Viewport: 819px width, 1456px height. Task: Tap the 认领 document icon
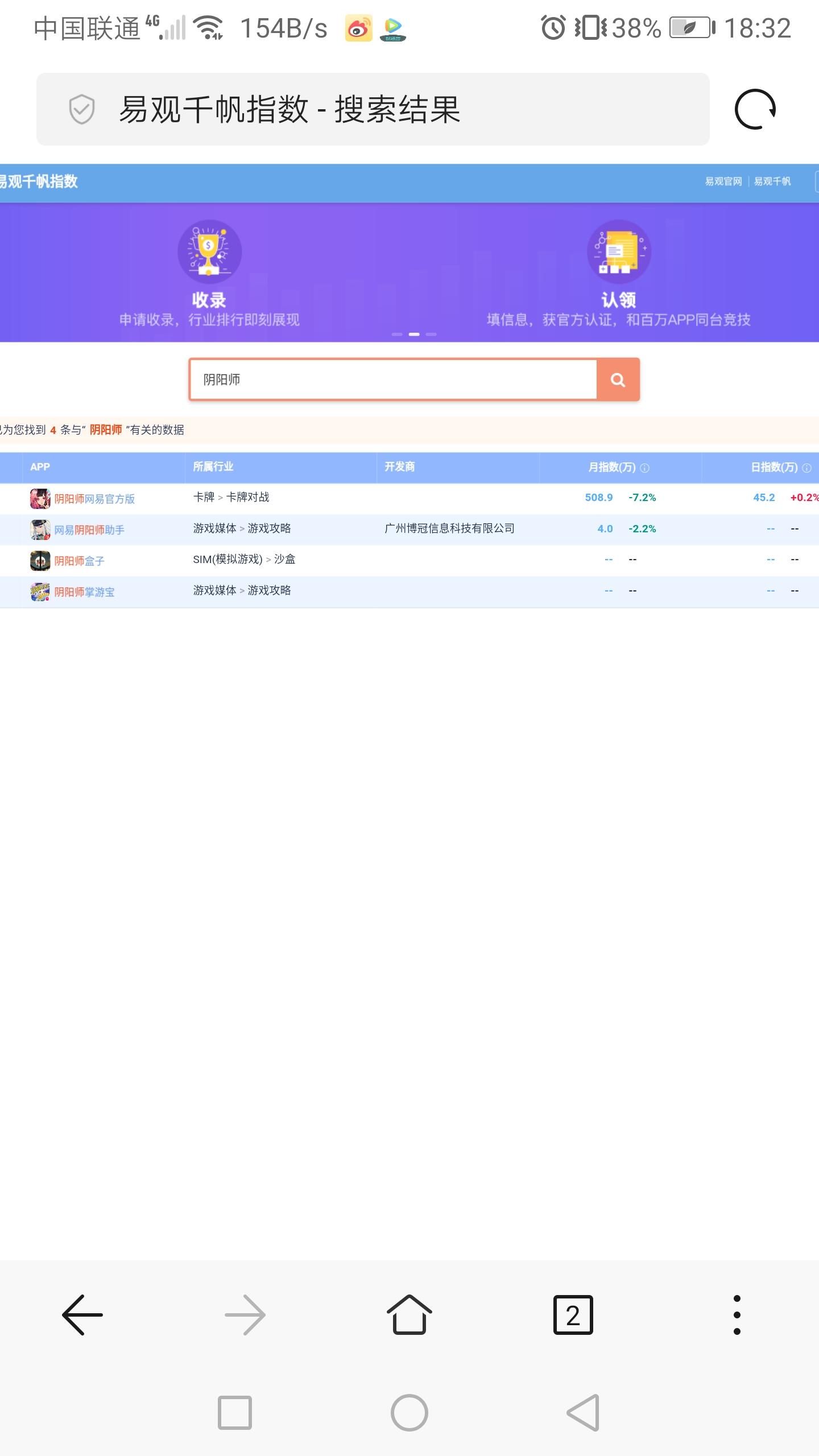tap(619, 251)
